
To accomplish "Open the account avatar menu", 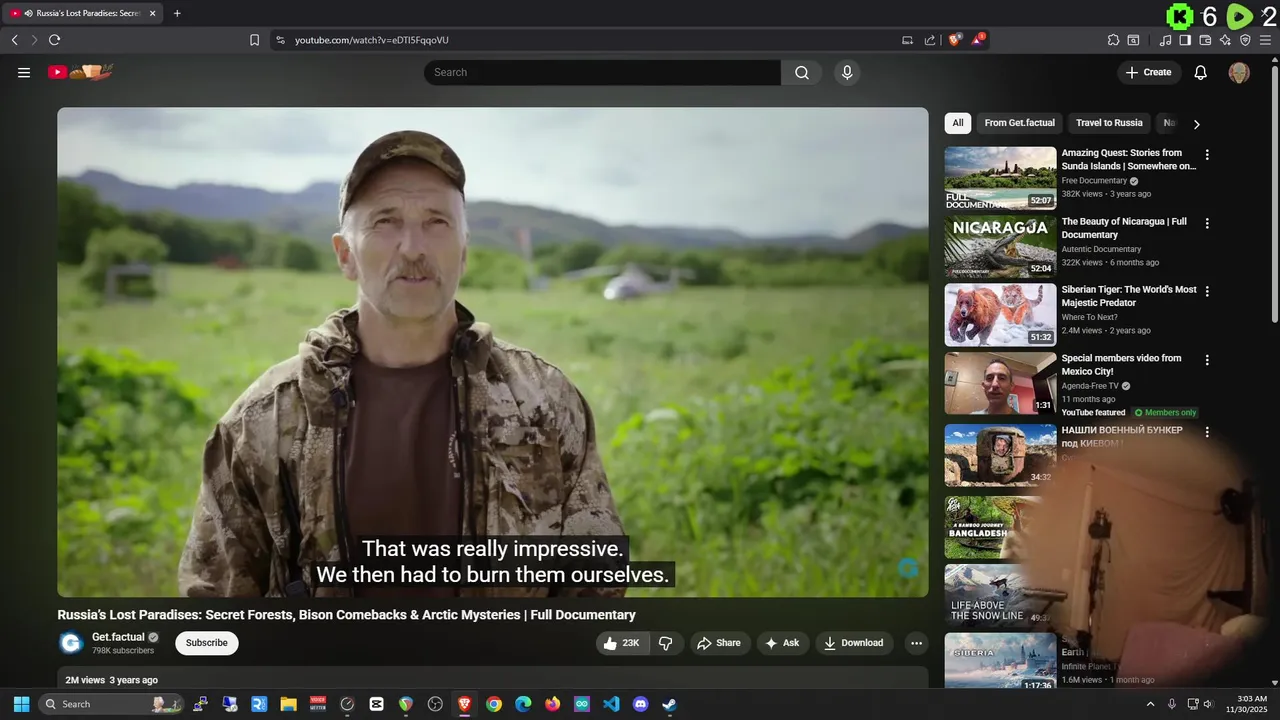I will coord(1239,72).
